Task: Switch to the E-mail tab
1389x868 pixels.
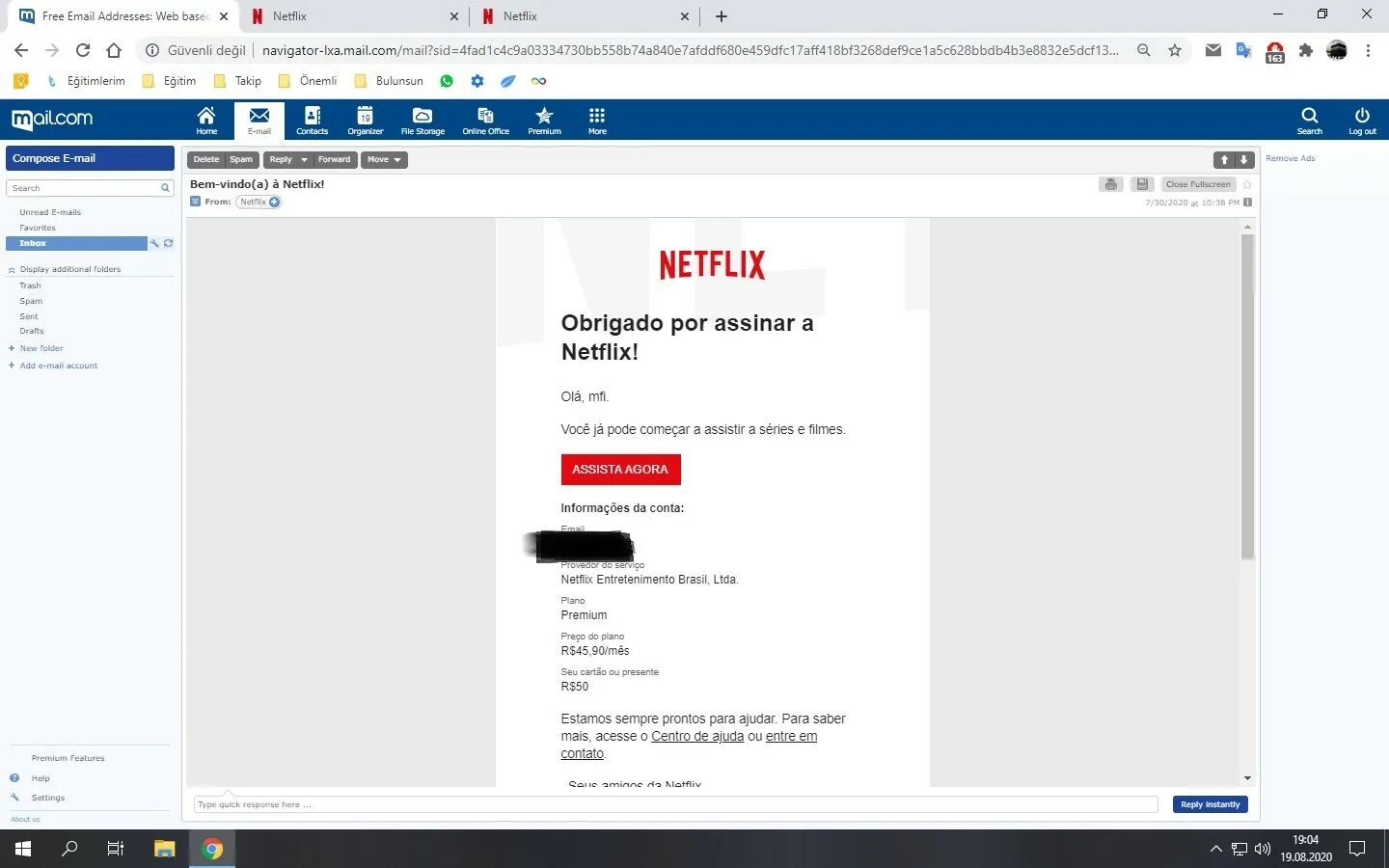Action: pyautogui.click(x=259, y=121)
